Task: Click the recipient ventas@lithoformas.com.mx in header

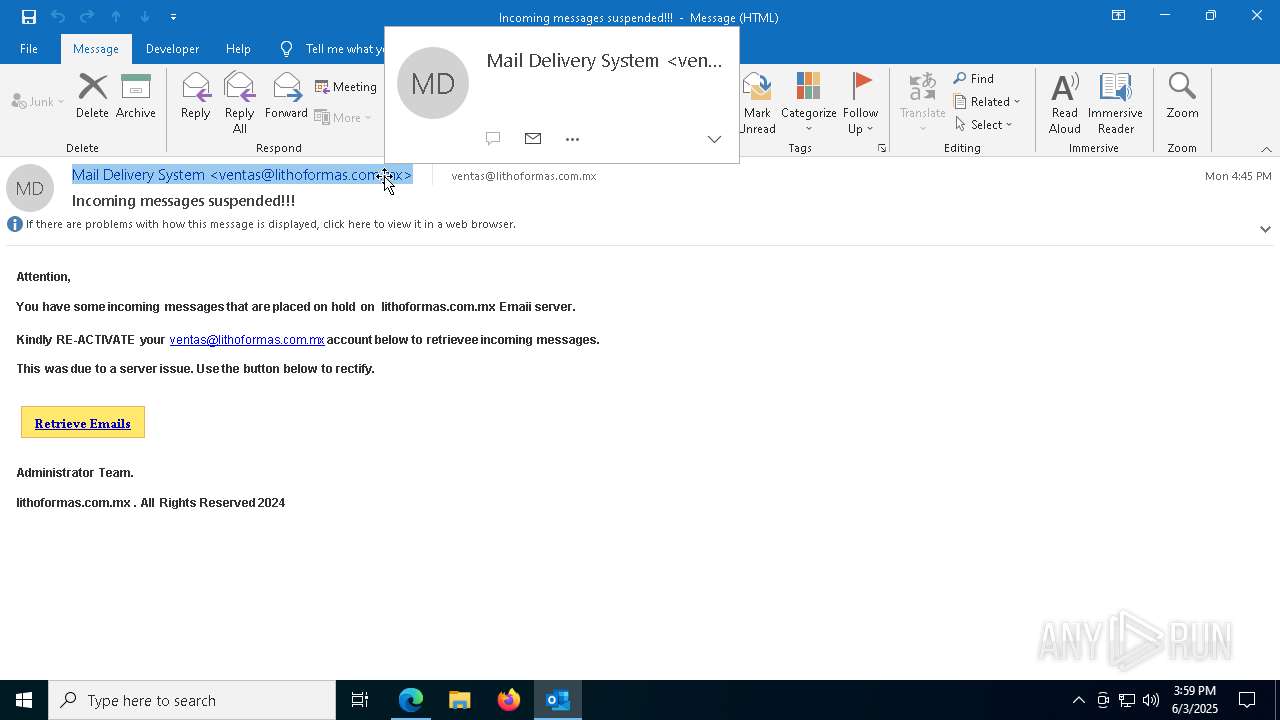Action: [x=524, y=176]
